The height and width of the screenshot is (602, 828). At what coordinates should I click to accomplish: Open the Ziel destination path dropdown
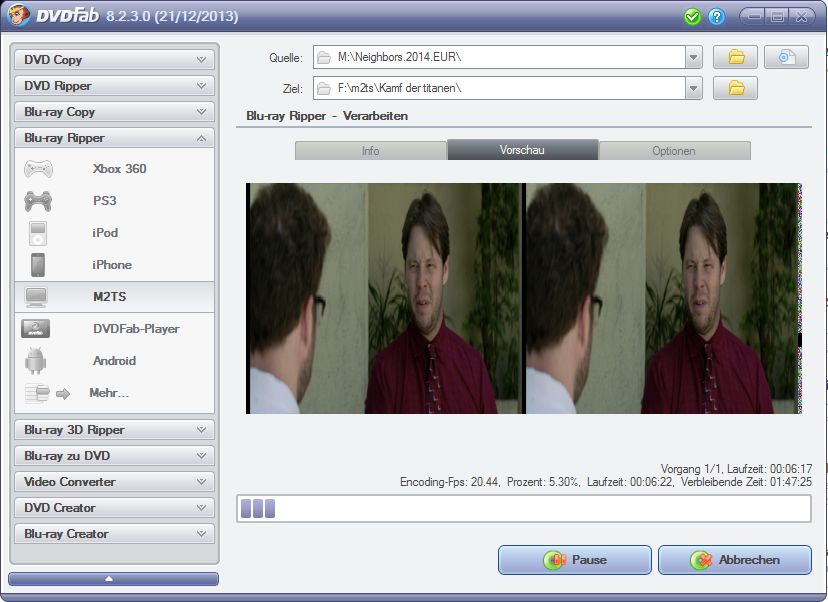pos(693,88)
